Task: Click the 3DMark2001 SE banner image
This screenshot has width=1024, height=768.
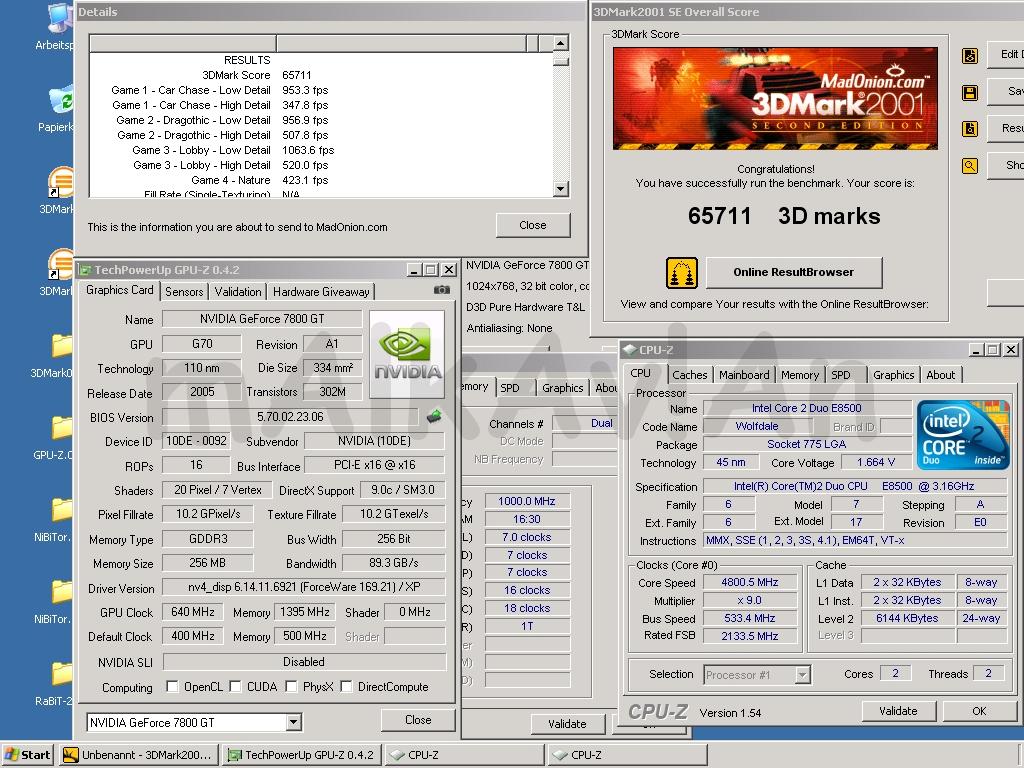Action: (775, 98)
